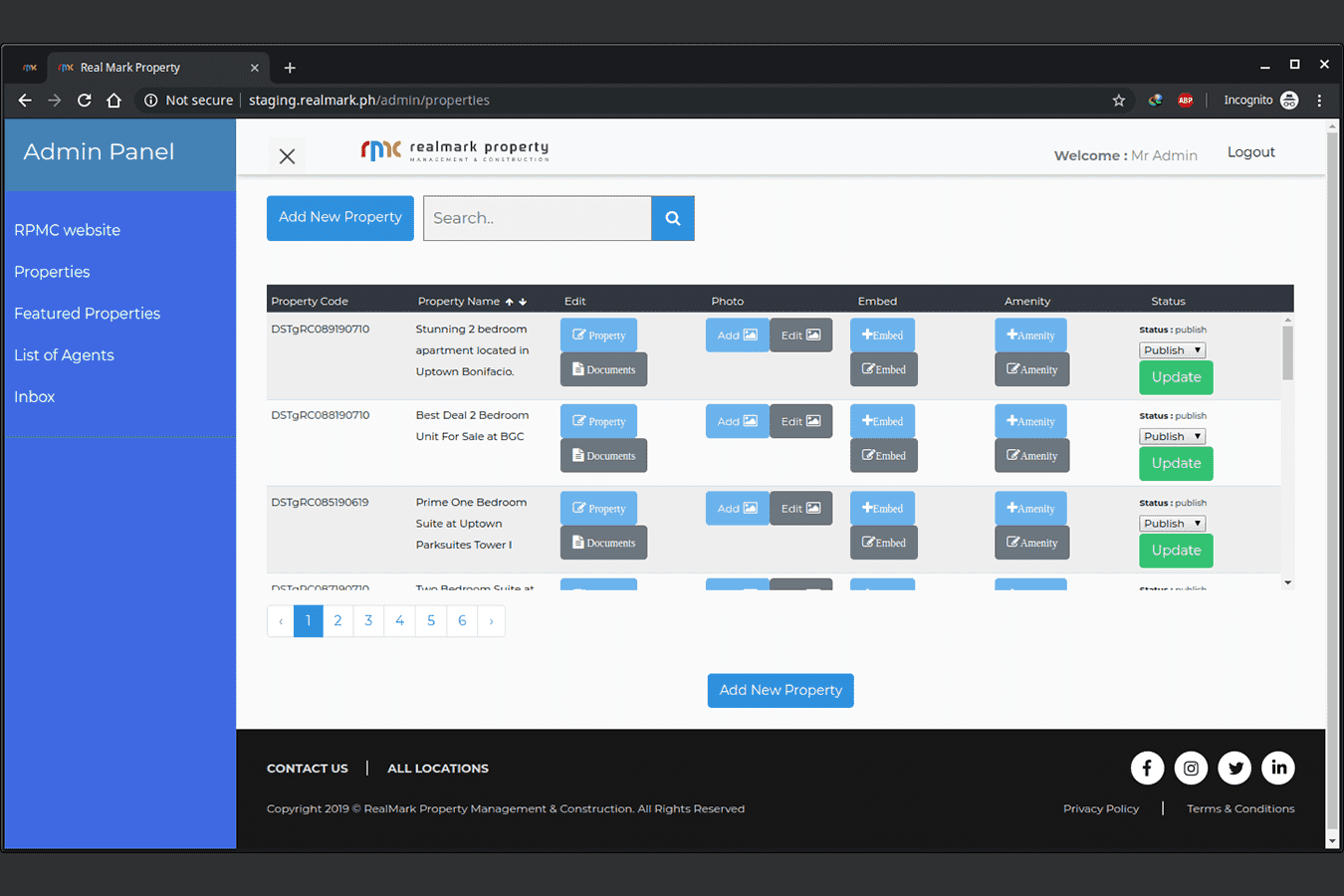Go to page 6 of properties

(x=462, y=621)
